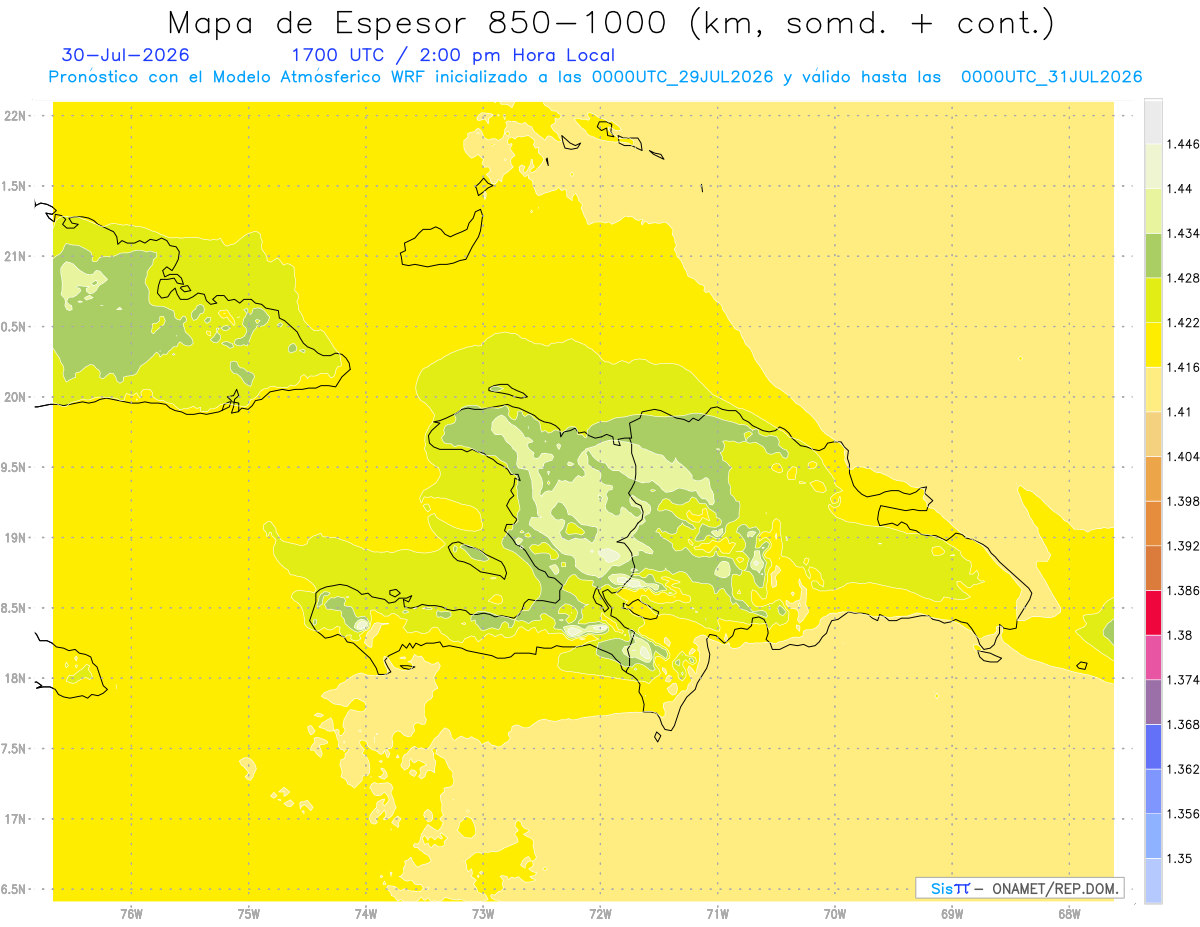1200x927 pixels.
Task: Click the legend value '1.416'
Action: pyautogui.click(x=1184, y=367)
